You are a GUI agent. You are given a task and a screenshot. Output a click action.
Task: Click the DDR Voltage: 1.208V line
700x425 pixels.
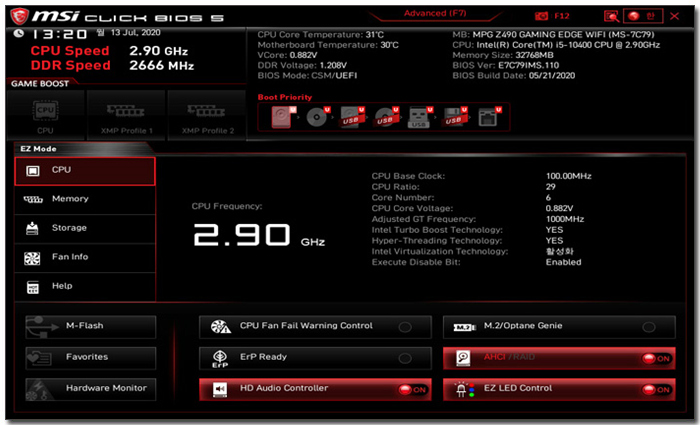(x=302, y=65)
